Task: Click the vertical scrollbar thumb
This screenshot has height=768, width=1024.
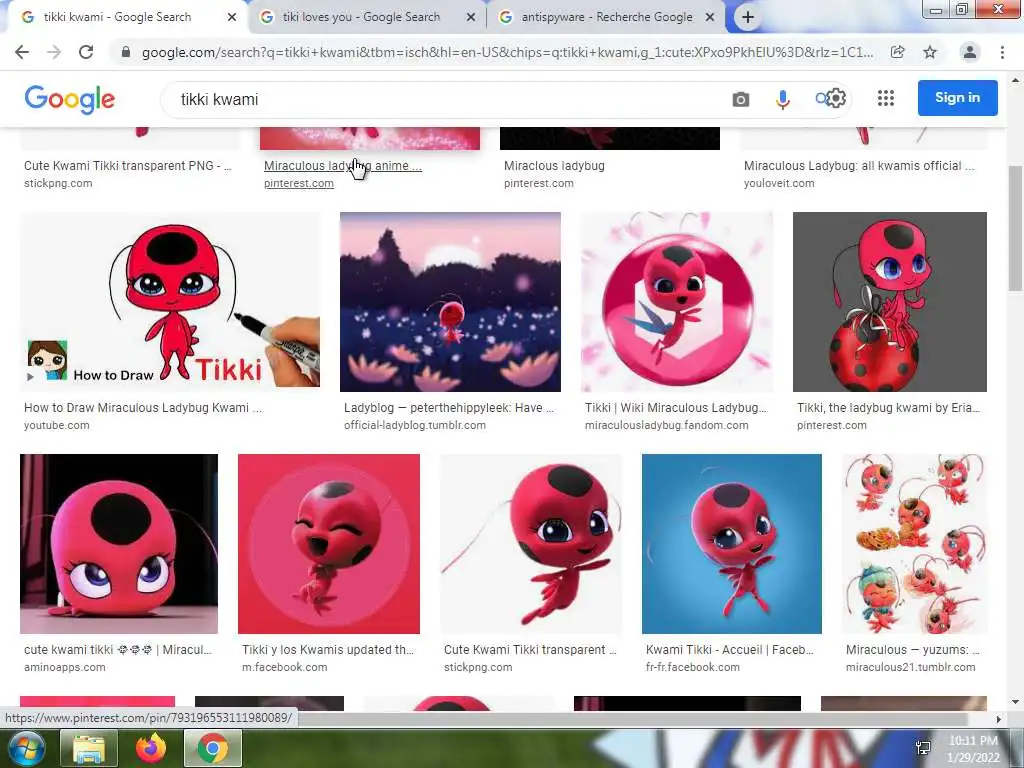Action: pos(1015,229)
